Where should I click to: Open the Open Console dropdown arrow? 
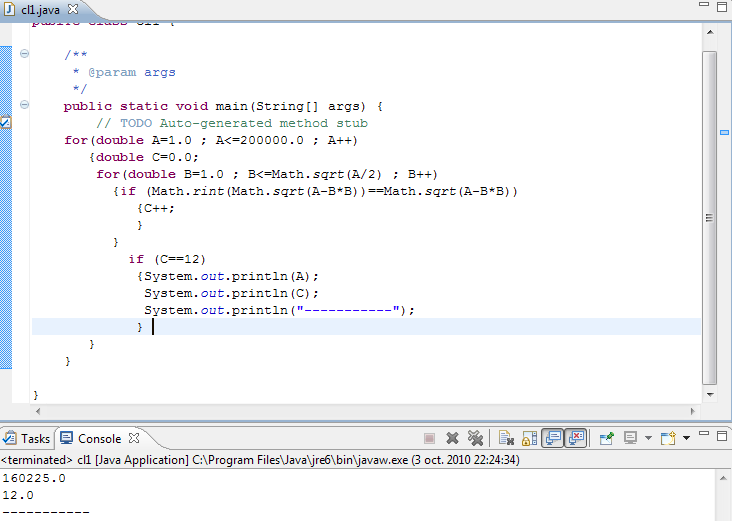pyautogui.click(x=686, y=438)
